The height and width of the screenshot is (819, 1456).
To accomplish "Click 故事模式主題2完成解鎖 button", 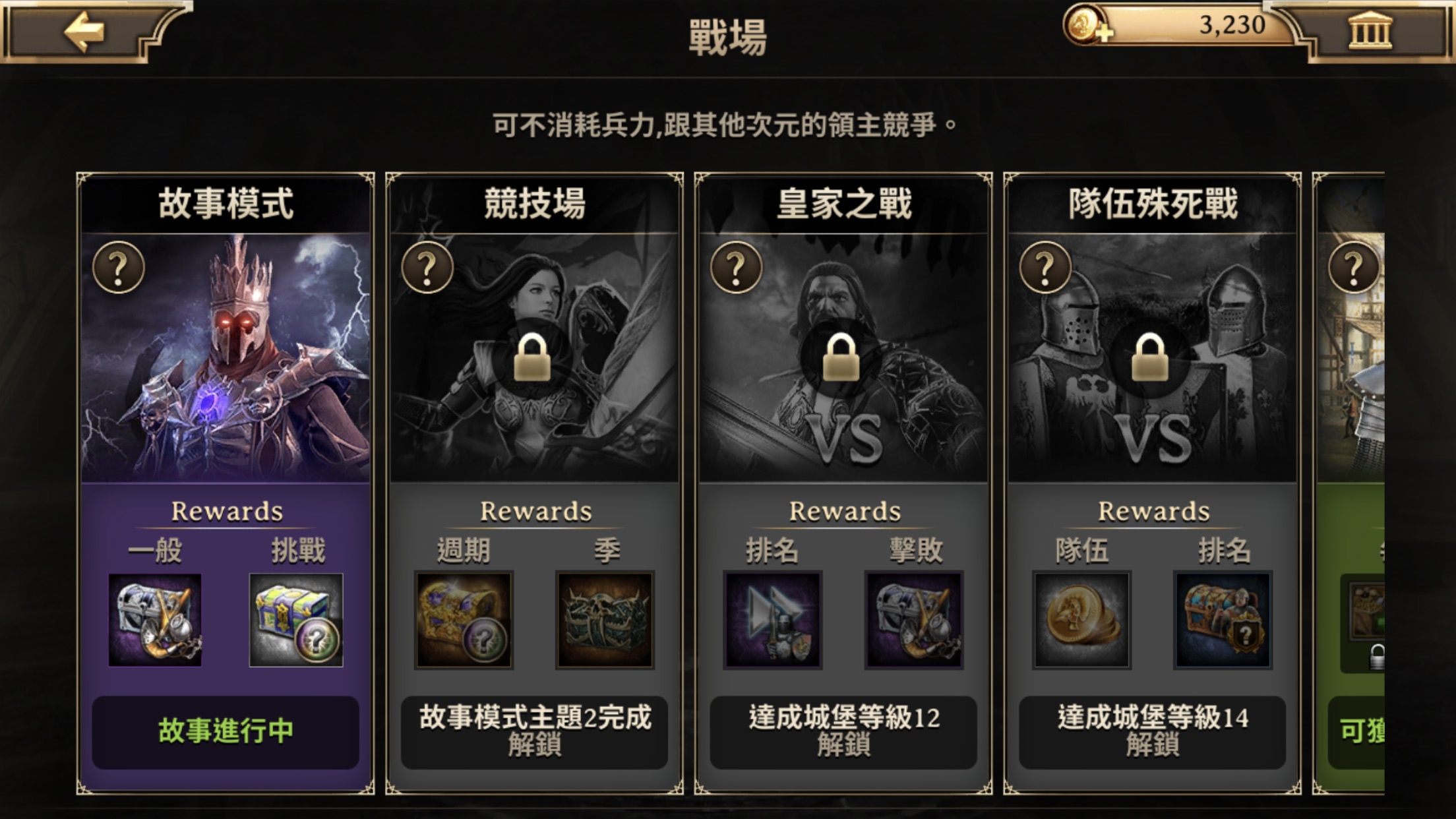I will [534, 731].
